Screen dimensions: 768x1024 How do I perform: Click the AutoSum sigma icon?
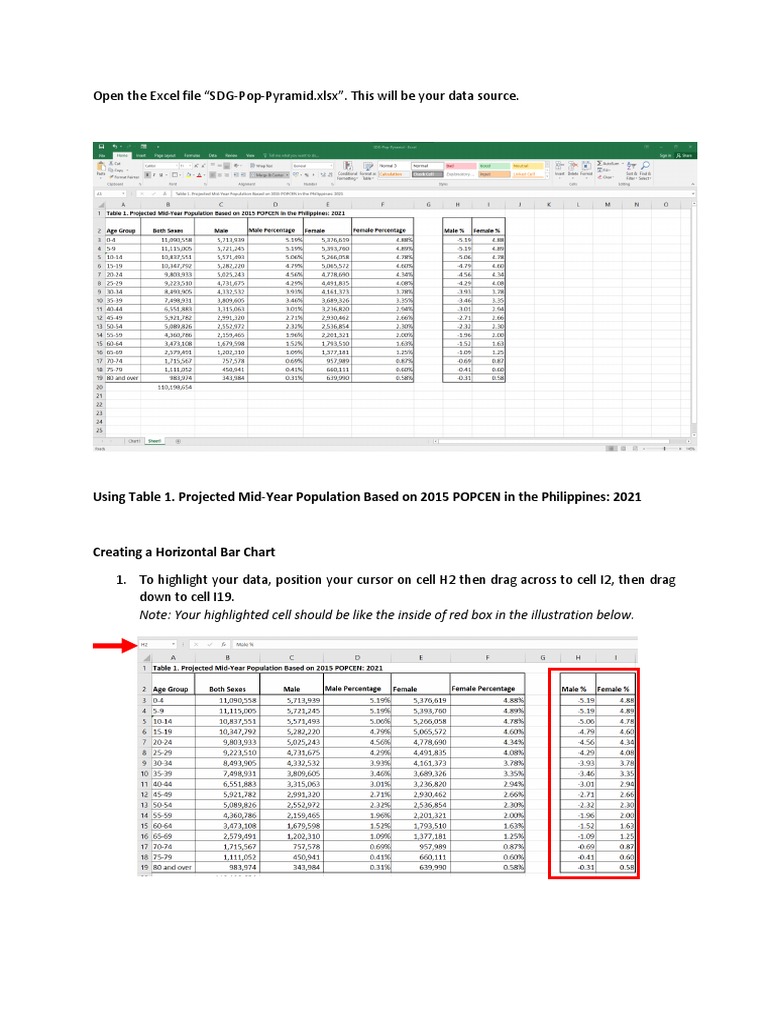(x=600, y=163)
